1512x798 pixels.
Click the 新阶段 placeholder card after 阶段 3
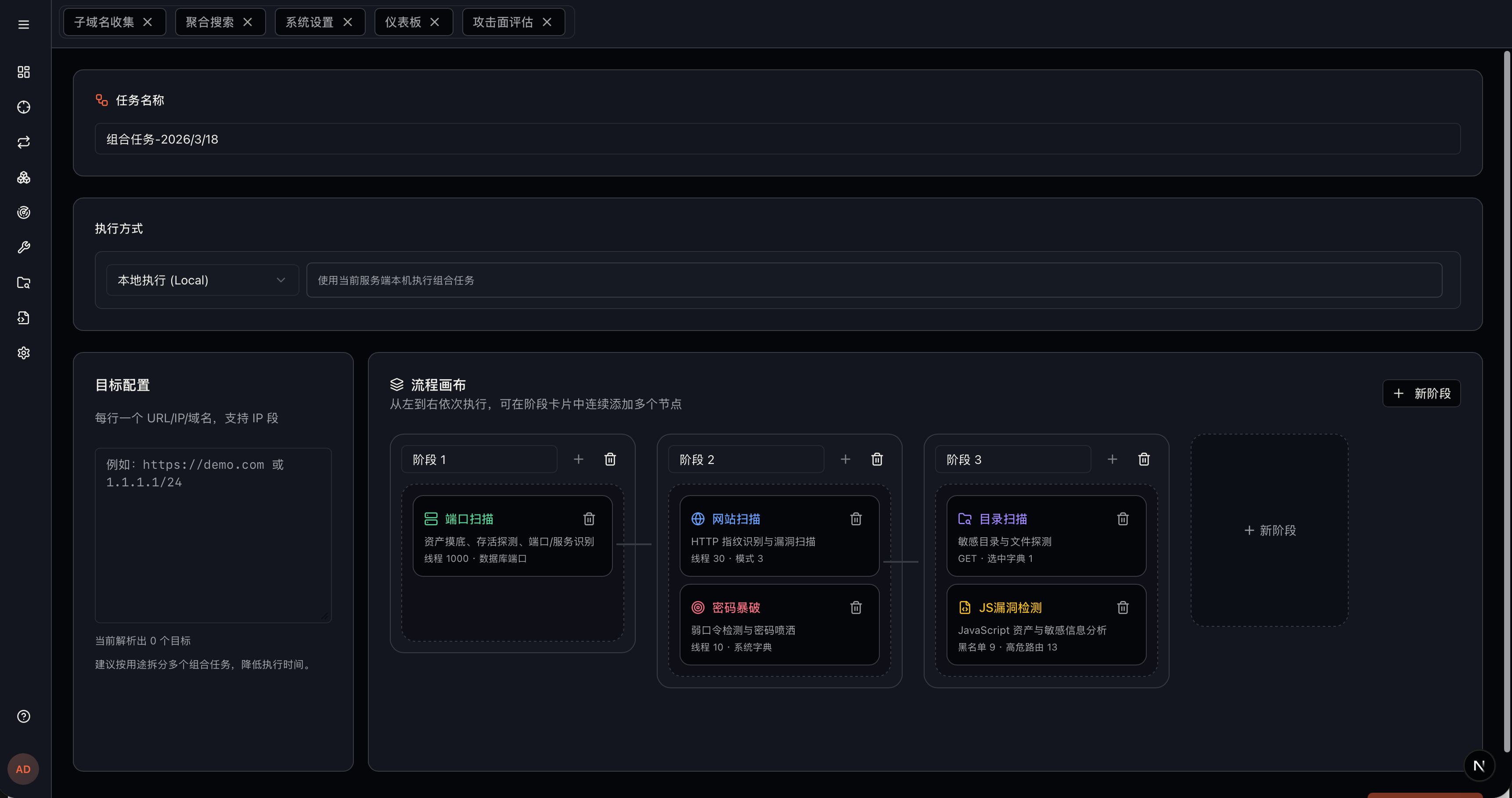pyautogui.click(x=1269, y=530)
